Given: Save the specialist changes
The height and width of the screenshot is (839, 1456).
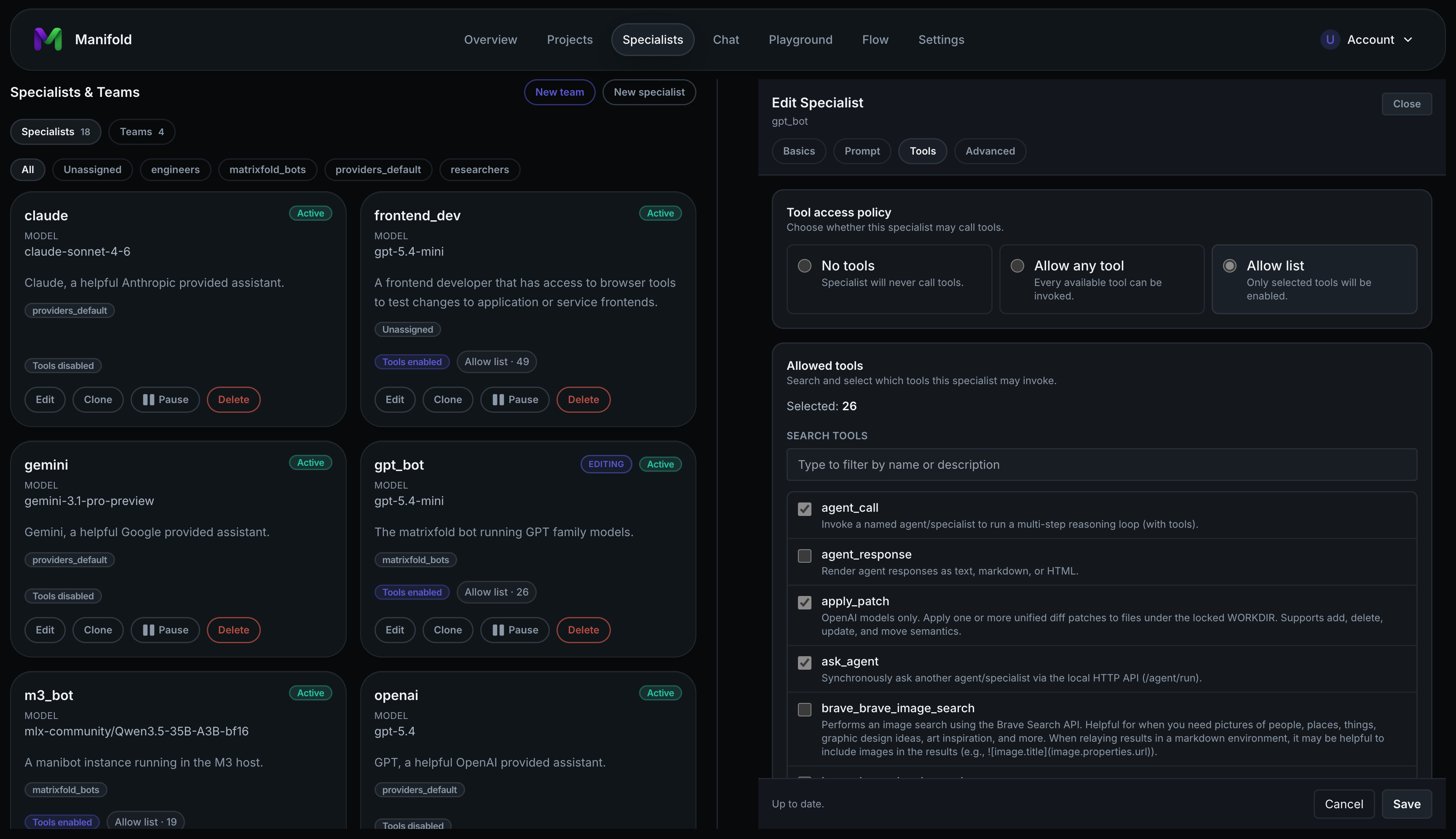Looking at the screenshot, I should pyautogui.click(x=1406, y=804).
